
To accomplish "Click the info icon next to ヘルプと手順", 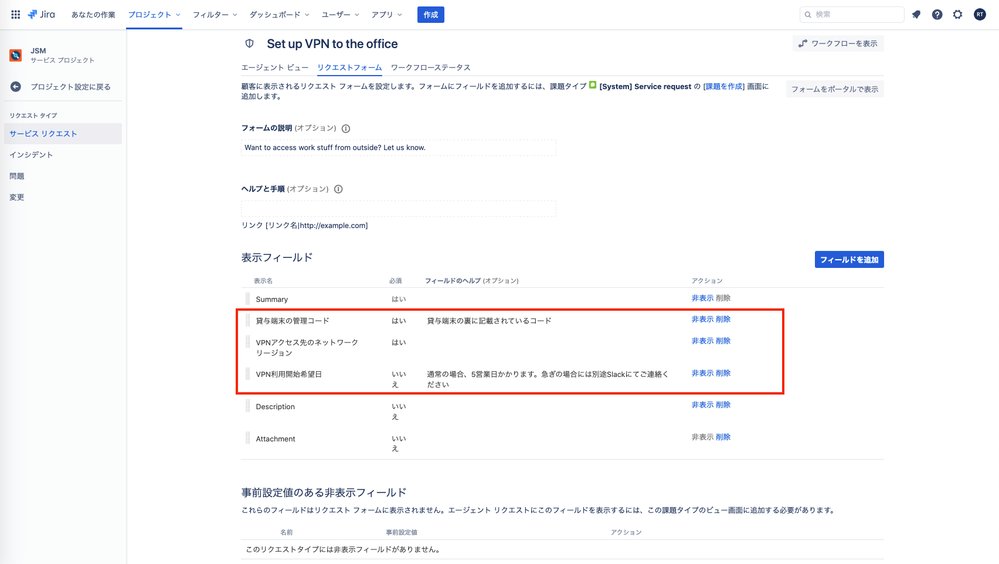I will (338, 189).
